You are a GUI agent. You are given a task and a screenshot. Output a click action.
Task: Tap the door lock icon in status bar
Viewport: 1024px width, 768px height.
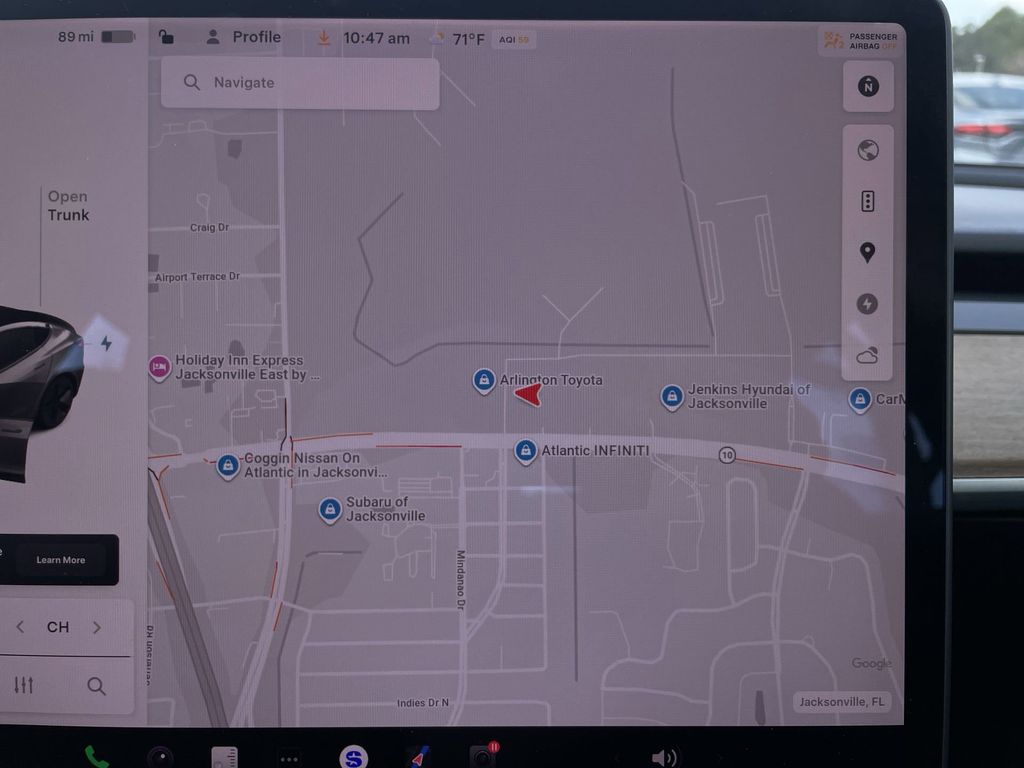click(x=166, y=37)
